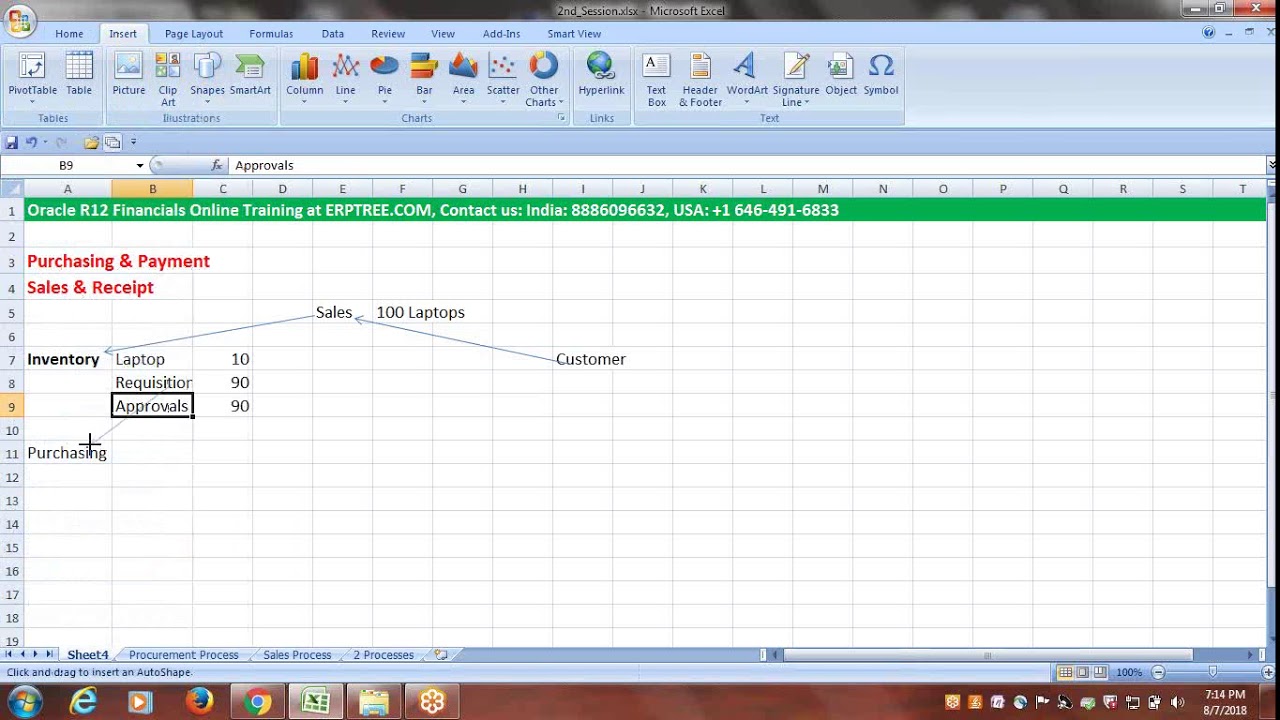Screen dimensions: 1280x720
Task: Select the Sheet4 tab
Action: [87, 655]
